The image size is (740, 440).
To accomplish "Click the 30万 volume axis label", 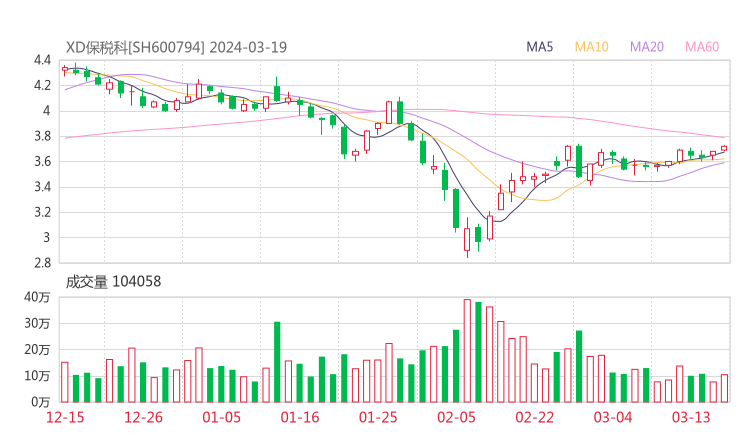I will point(37,324).
